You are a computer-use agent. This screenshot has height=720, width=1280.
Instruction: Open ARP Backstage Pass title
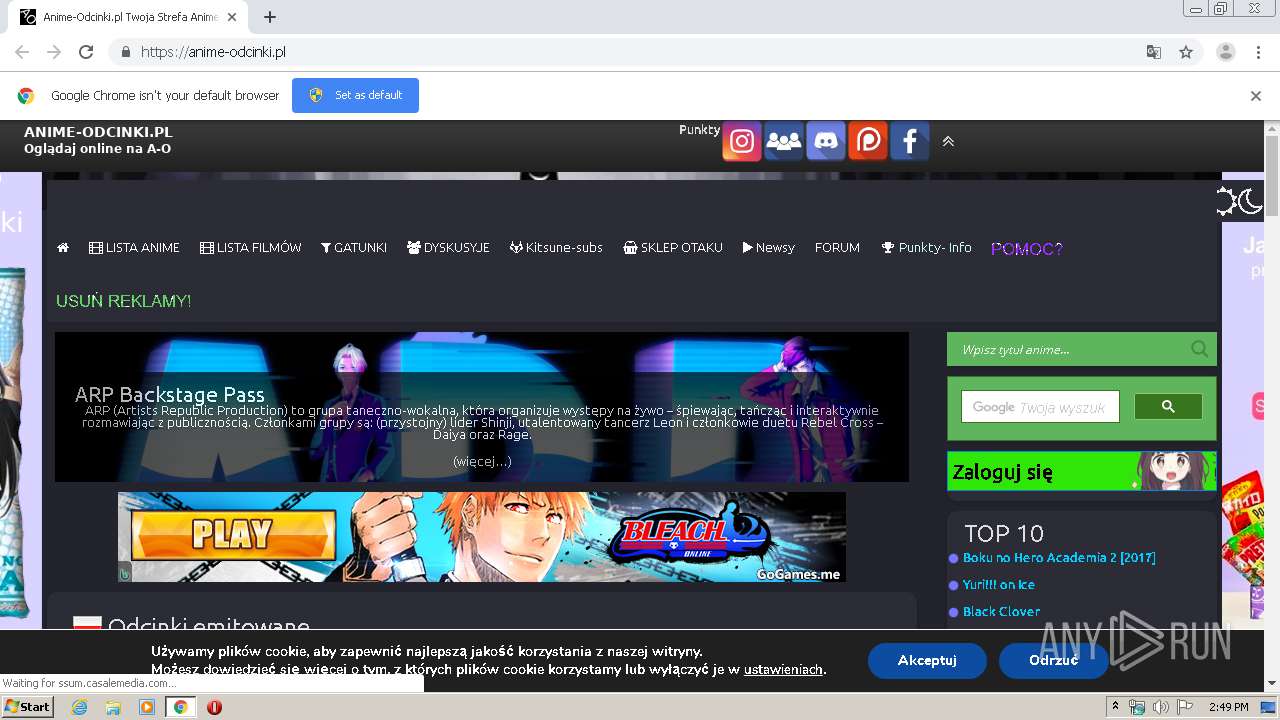point(169,395)
